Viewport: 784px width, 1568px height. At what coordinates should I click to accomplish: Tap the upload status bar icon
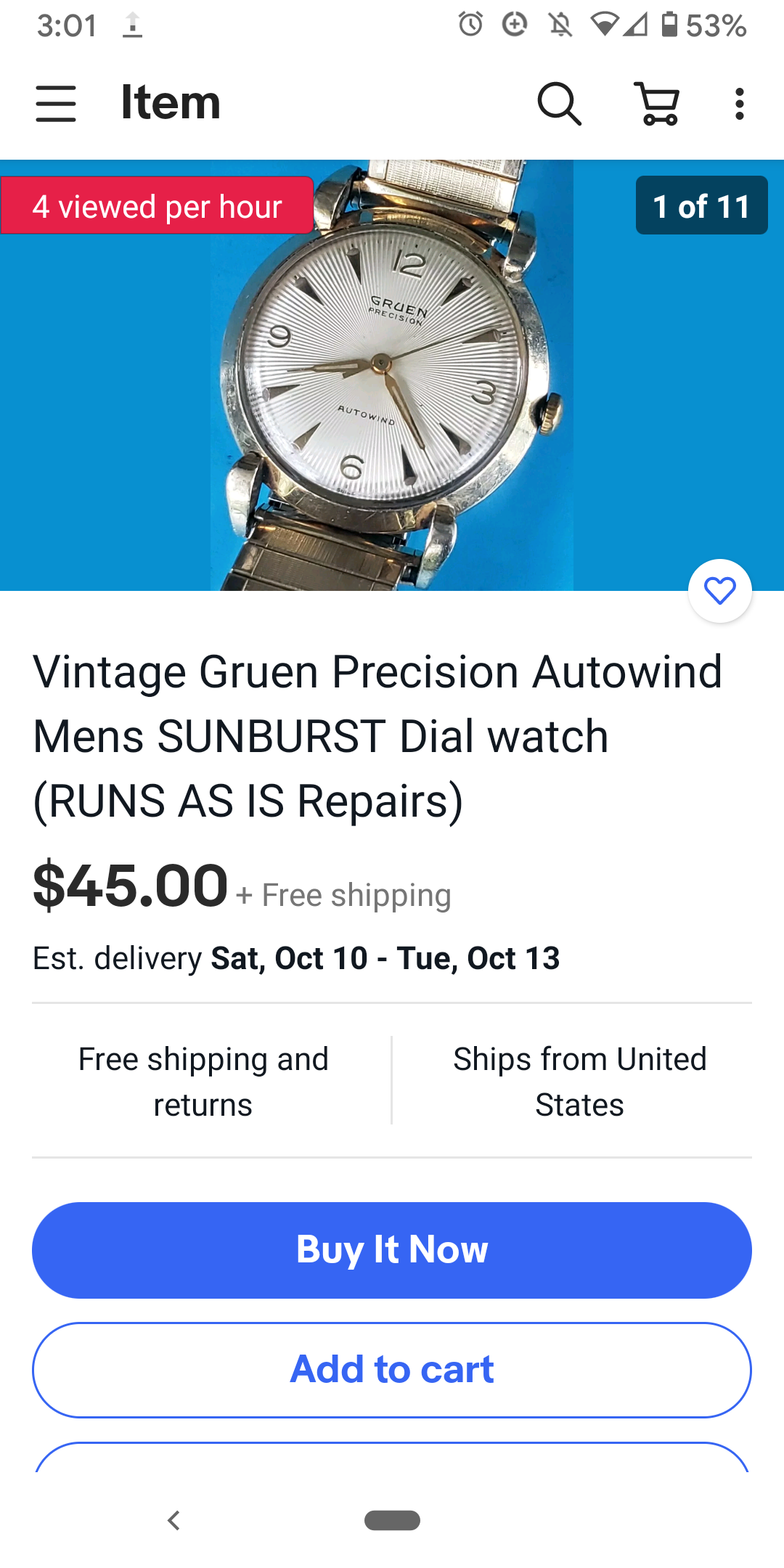132,25
